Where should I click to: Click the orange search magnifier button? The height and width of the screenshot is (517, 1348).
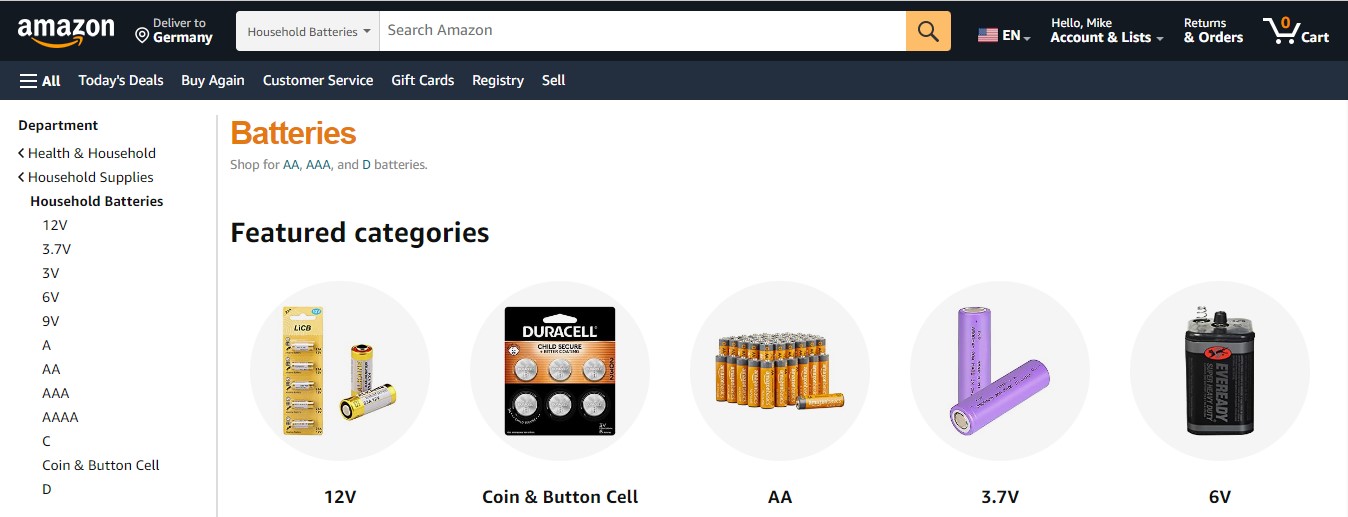point(928,31)
